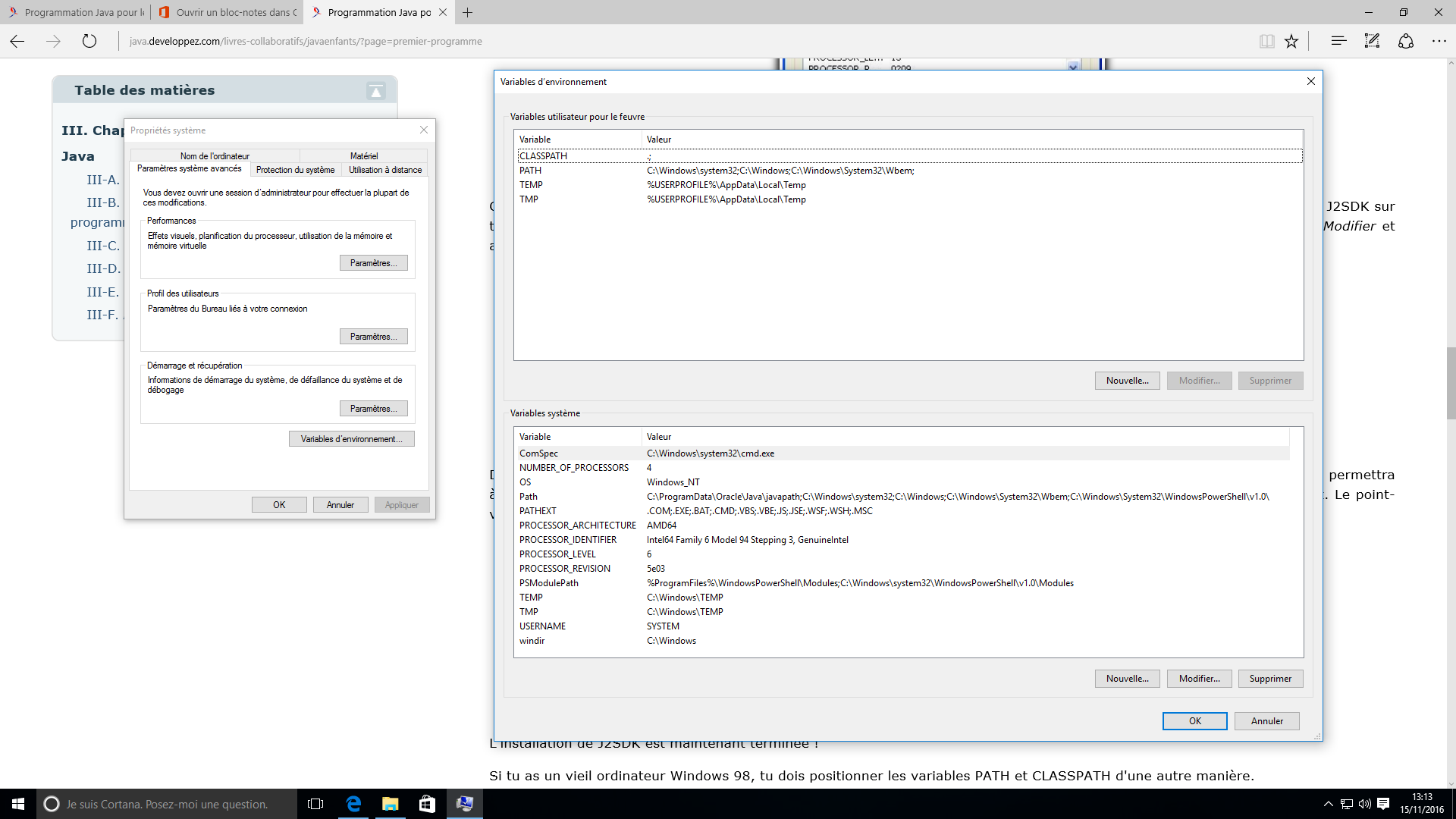Screen dimensions: 1456x819
Task: Open Windows Store from taskbar
Action: pyautogui.click(x=427, y=804)
